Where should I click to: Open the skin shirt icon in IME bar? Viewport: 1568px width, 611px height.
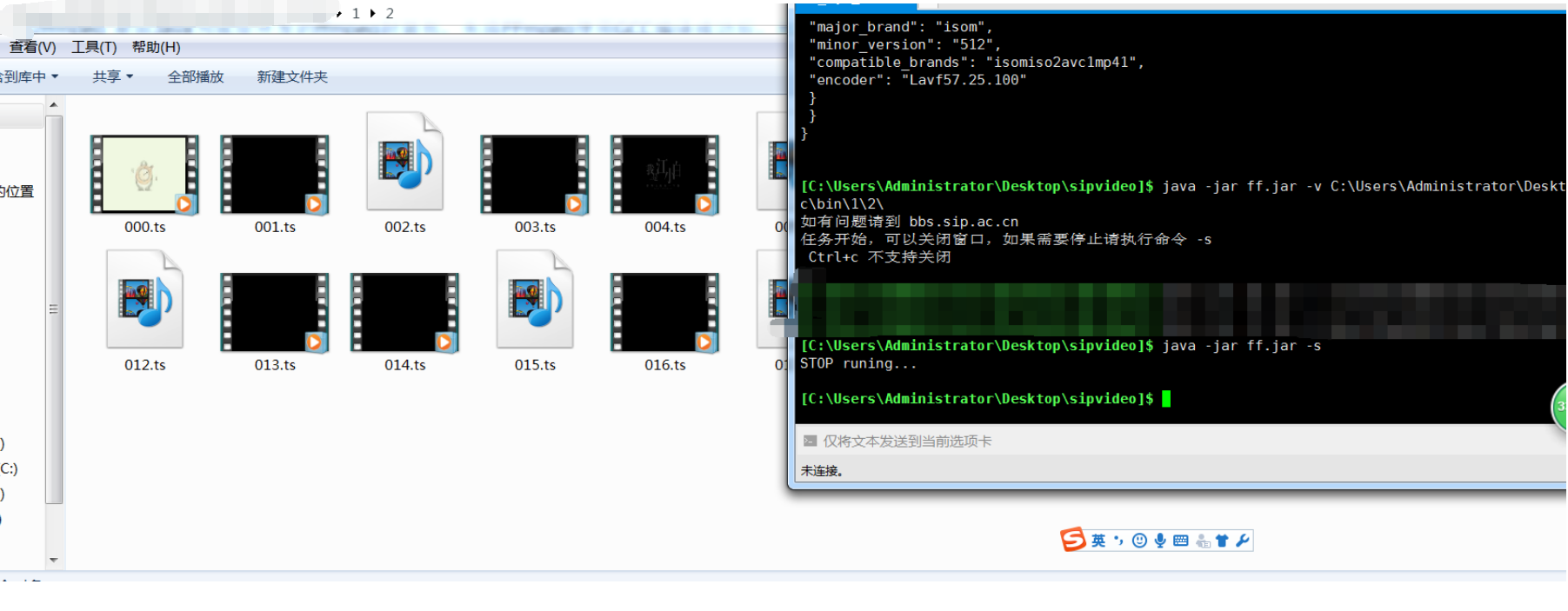pyautogui.click(x=1222, y=541)
